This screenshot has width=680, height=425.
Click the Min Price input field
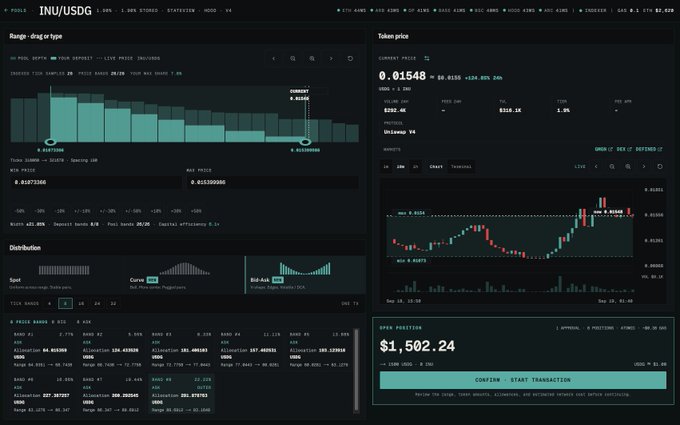95,182
